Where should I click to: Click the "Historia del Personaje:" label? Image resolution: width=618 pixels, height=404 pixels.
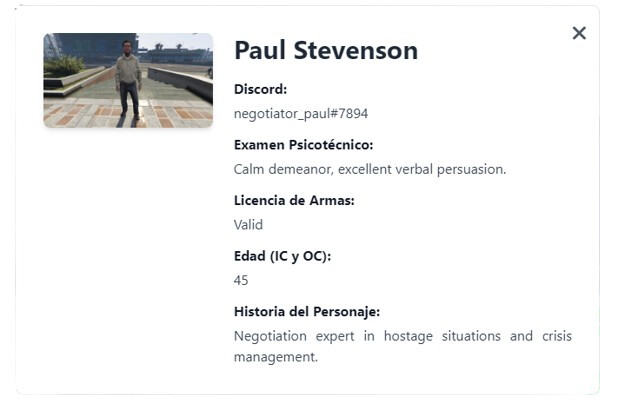coord(307,311)
